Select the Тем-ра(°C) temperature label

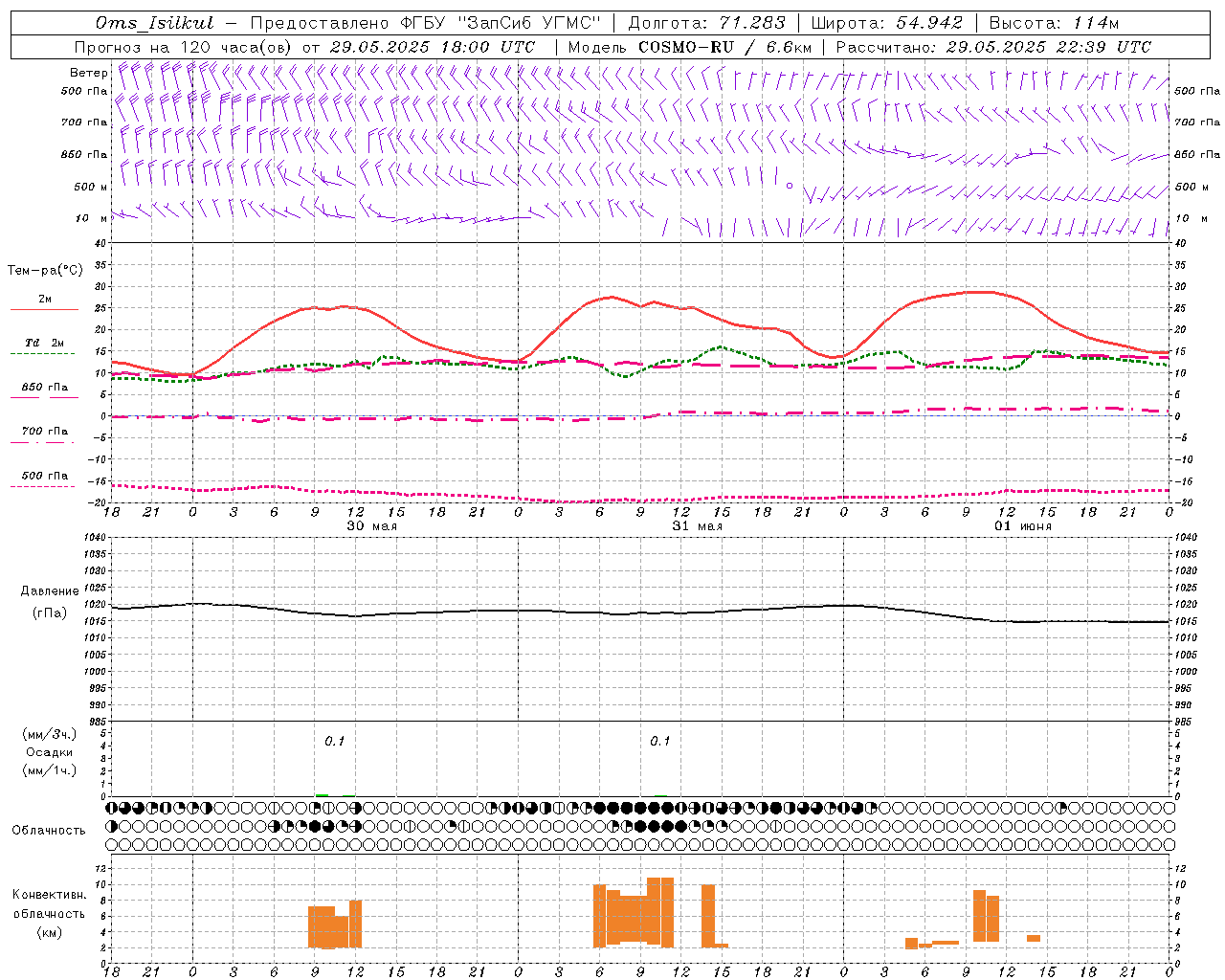coord(45,271)
